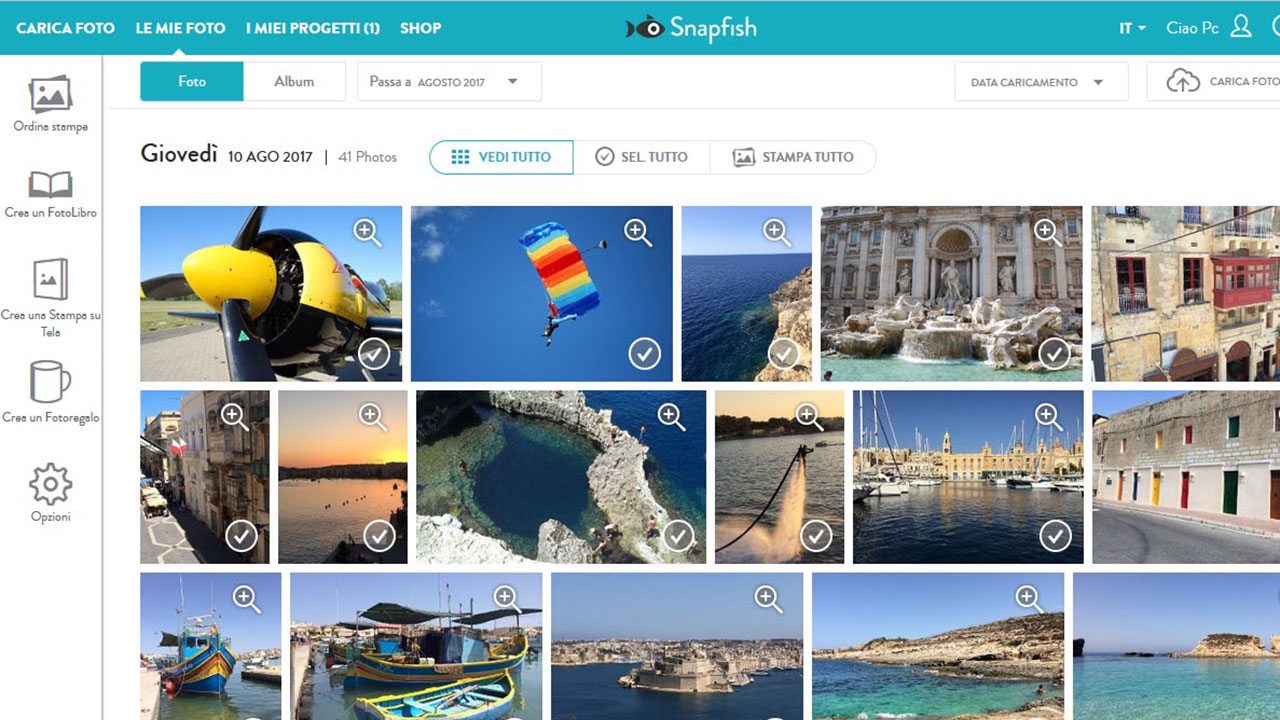Image resolution: width=1280 pixels, height=720 pixels.
Task: Click the VEDI TUTTO button
Action: 501,157
